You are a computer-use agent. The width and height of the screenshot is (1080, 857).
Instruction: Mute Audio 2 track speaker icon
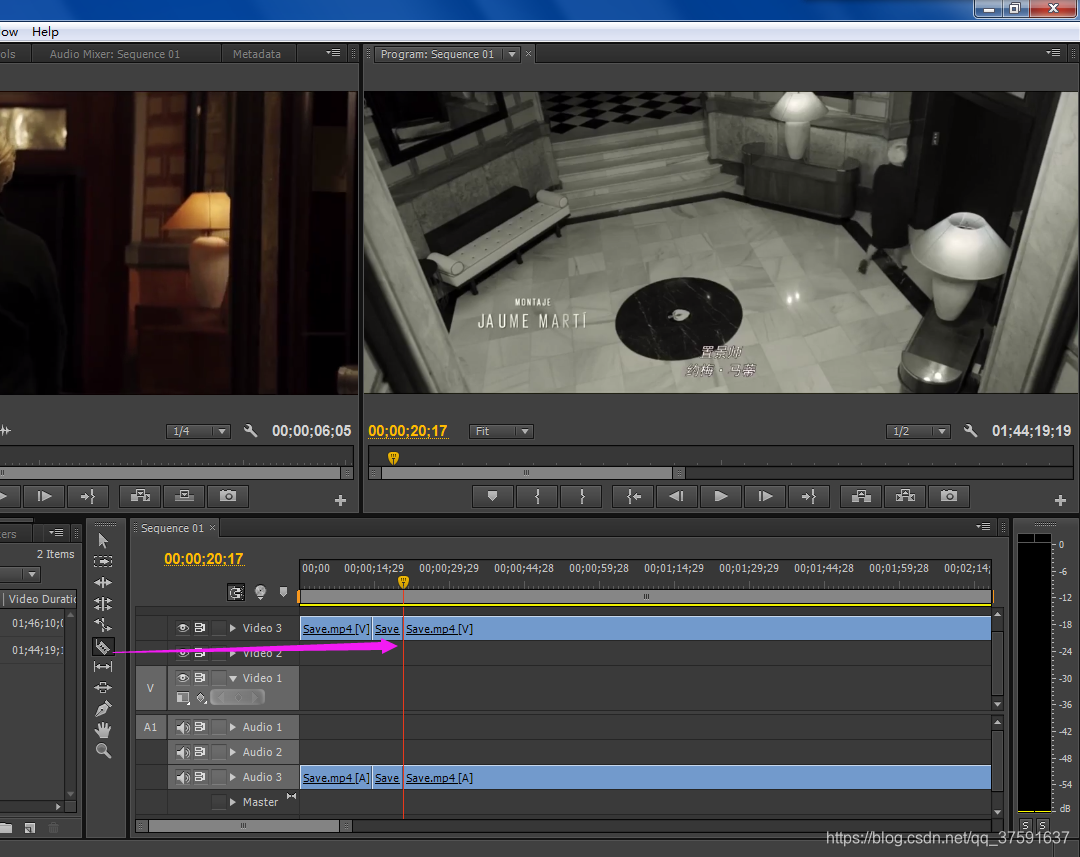point(183,752)
